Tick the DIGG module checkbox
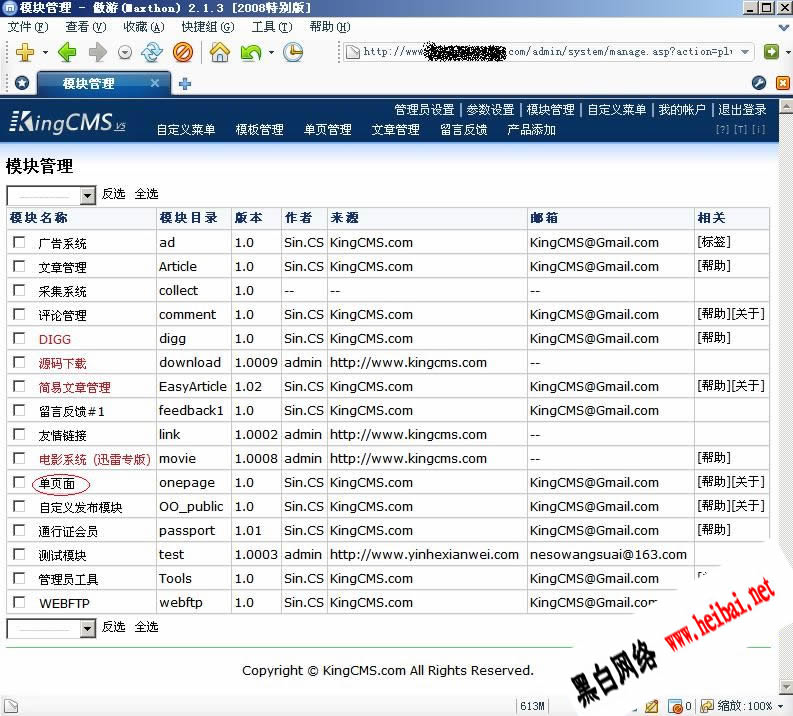The height and width of the screenshot is (716, 793). 19,339
